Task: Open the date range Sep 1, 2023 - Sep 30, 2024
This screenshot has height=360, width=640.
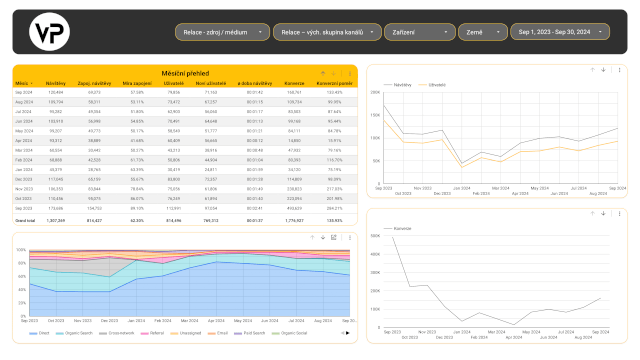Action: coord(560,32)
